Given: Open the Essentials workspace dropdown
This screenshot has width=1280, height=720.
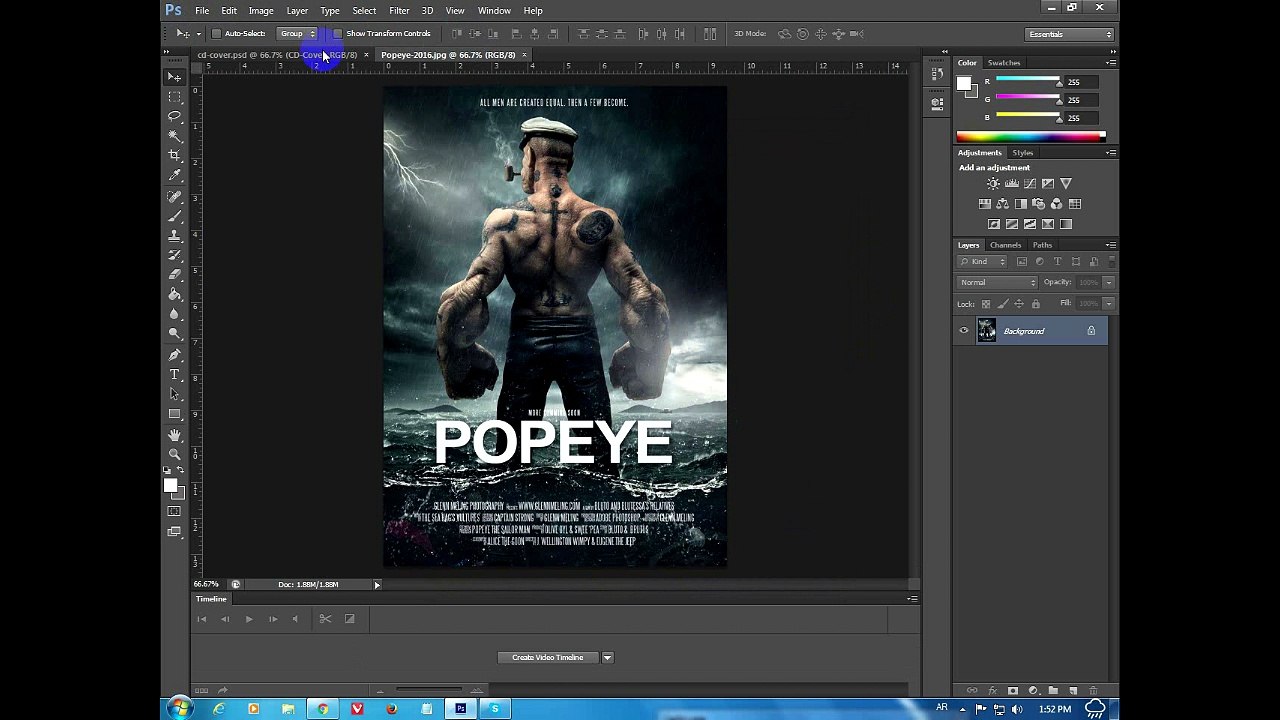Looking at the screenshot, I should 1070,34.
